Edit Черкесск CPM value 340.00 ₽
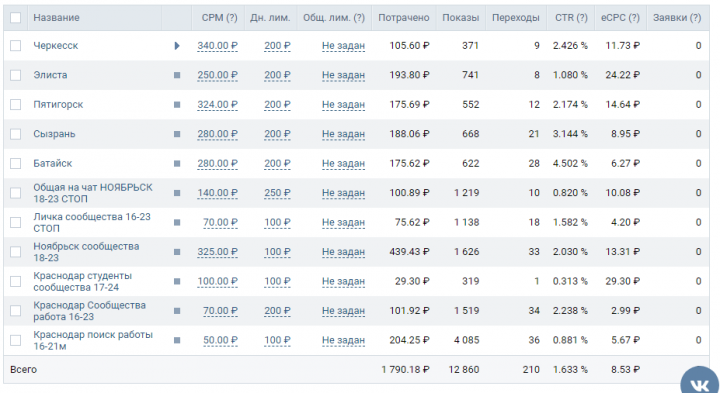Viewport: 720px width, 393px height. pos(218,46)
